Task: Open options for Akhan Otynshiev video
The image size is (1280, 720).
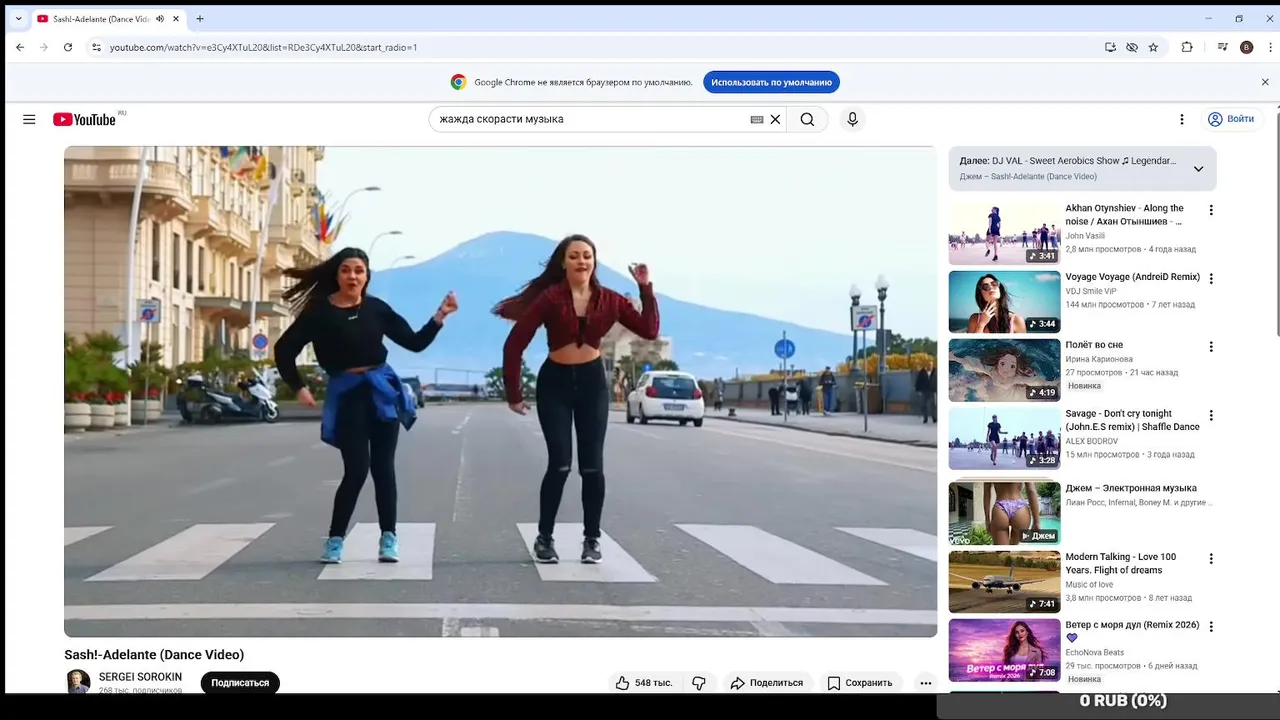Action: [1211, 211]
